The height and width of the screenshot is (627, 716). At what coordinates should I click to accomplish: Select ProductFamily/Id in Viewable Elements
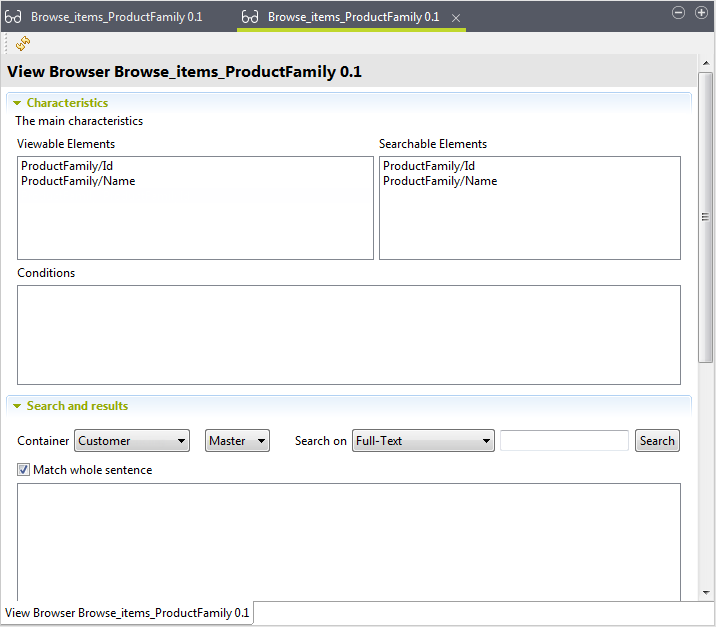(x=60, y=166)
